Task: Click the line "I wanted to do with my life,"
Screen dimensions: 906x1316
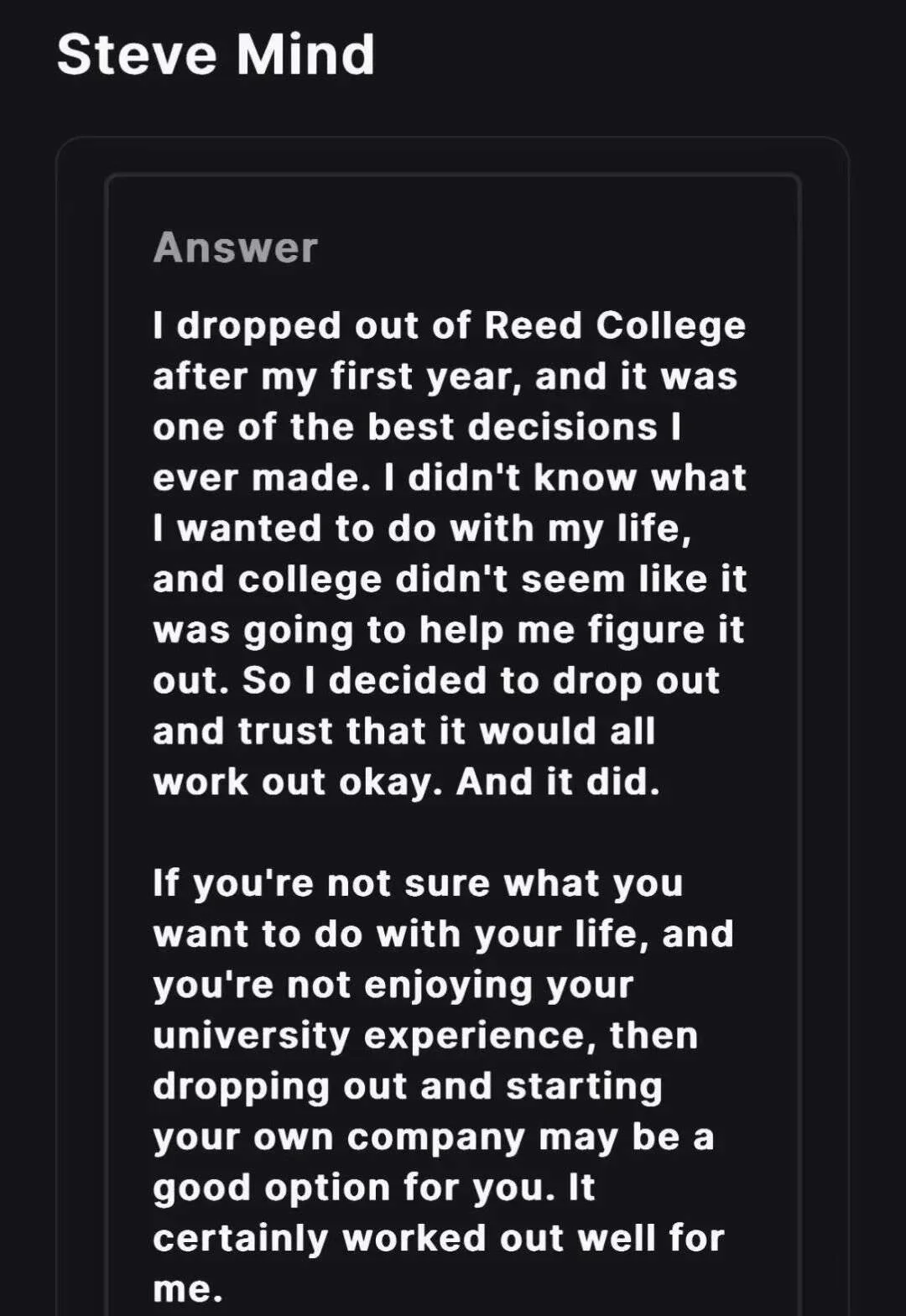Action: tap(423, 528)
